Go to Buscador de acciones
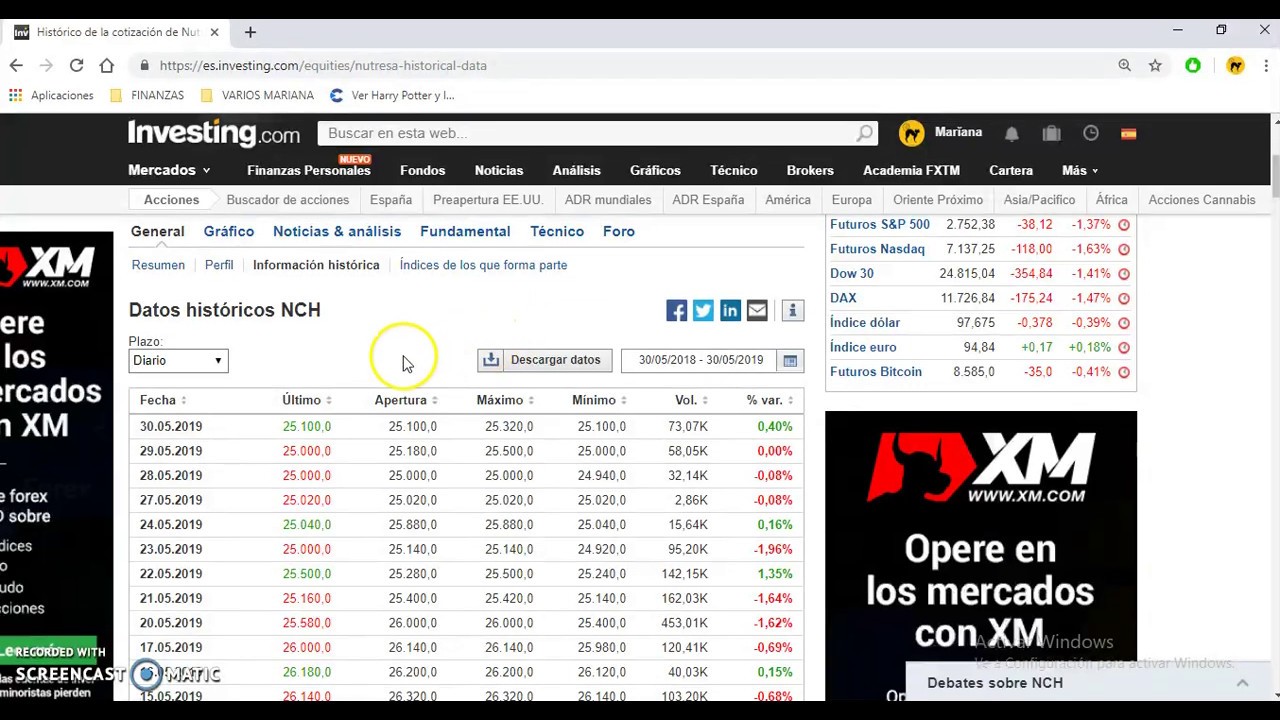This screenshot has width=1280, height=720. coord(288,200)
